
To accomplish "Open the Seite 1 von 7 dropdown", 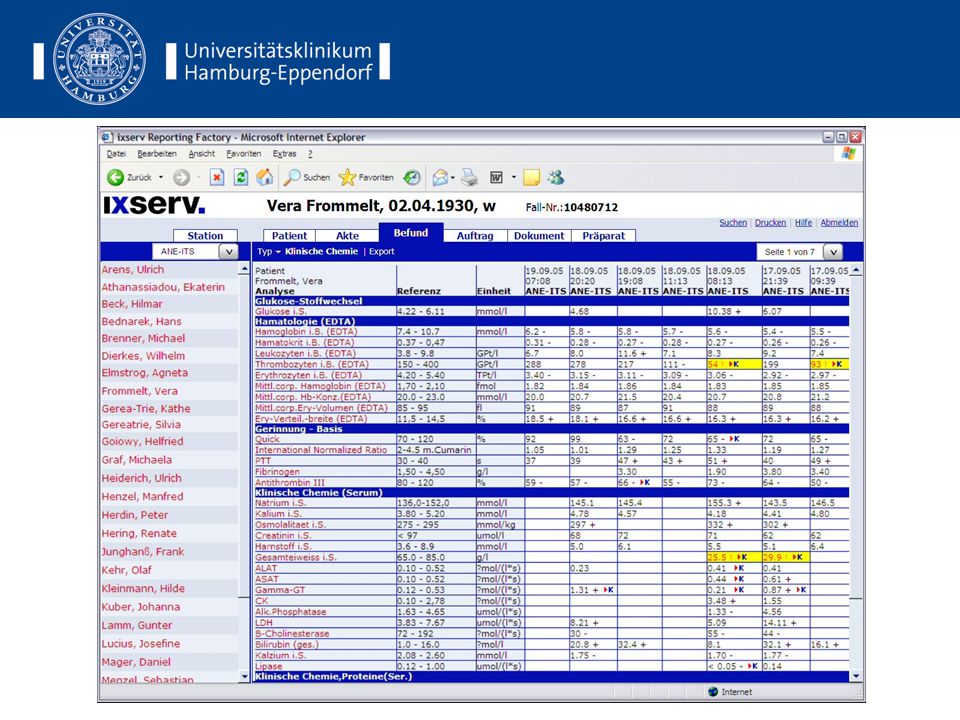I will coord(833,252).
